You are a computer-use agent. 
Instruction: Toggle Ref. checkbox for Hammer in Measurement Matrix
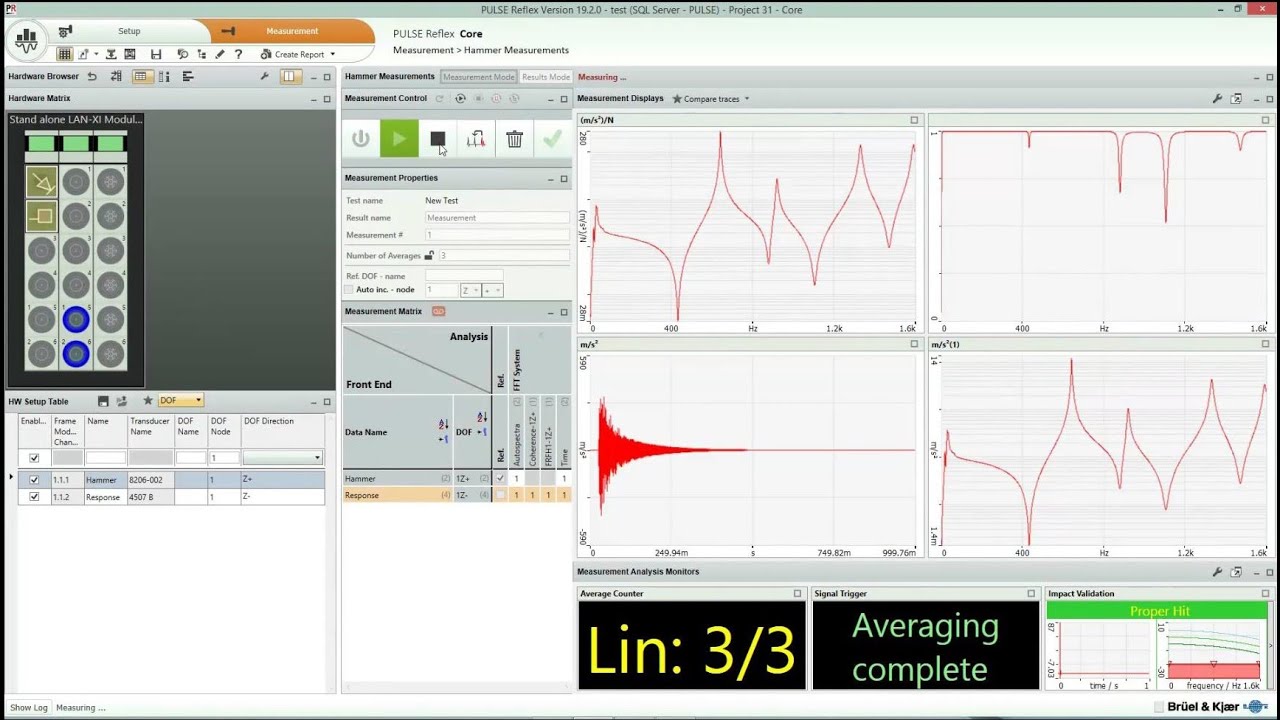tap(501, 479)
